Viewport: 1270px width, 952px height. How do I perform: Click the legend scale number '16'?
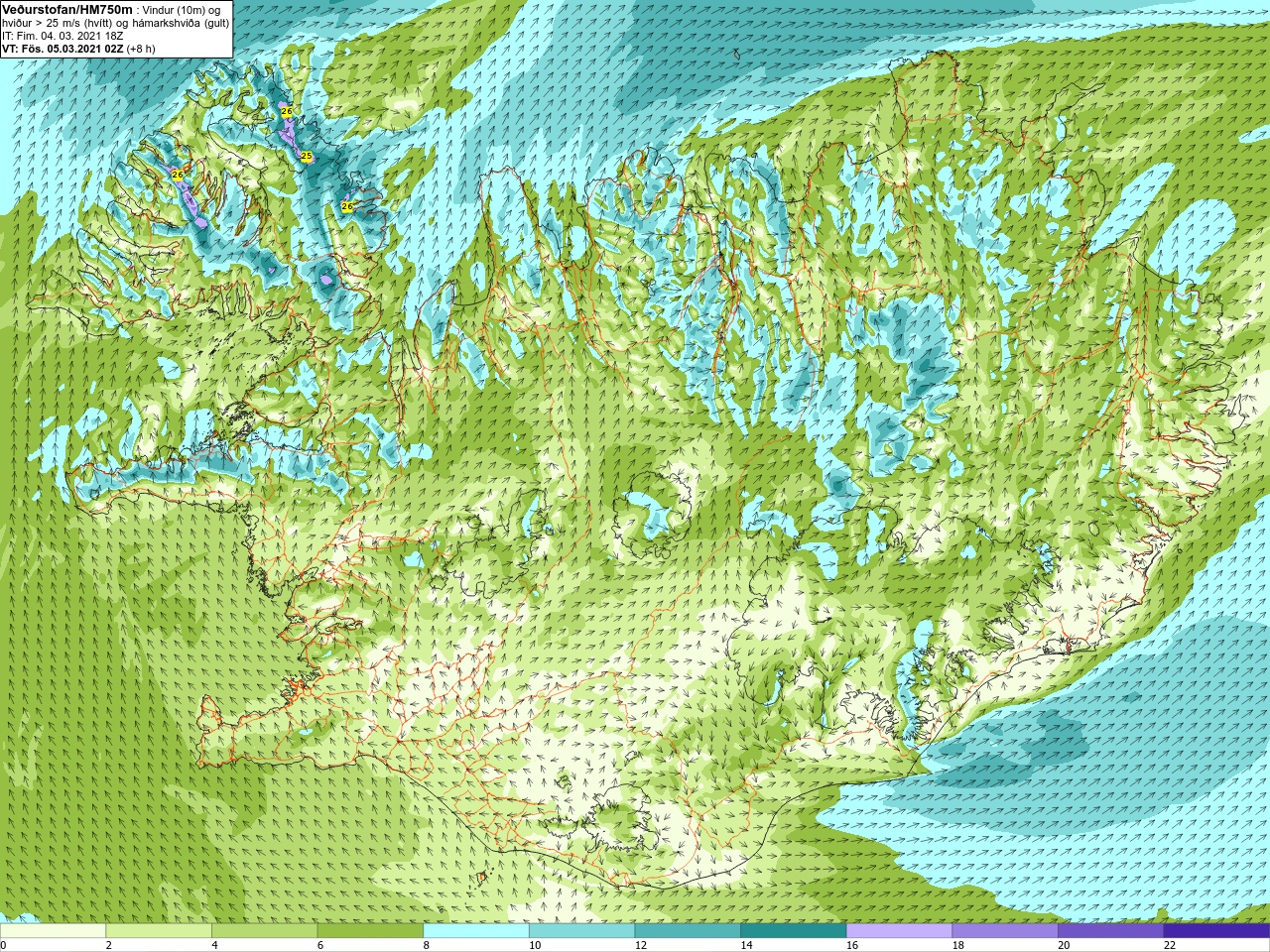852,945
